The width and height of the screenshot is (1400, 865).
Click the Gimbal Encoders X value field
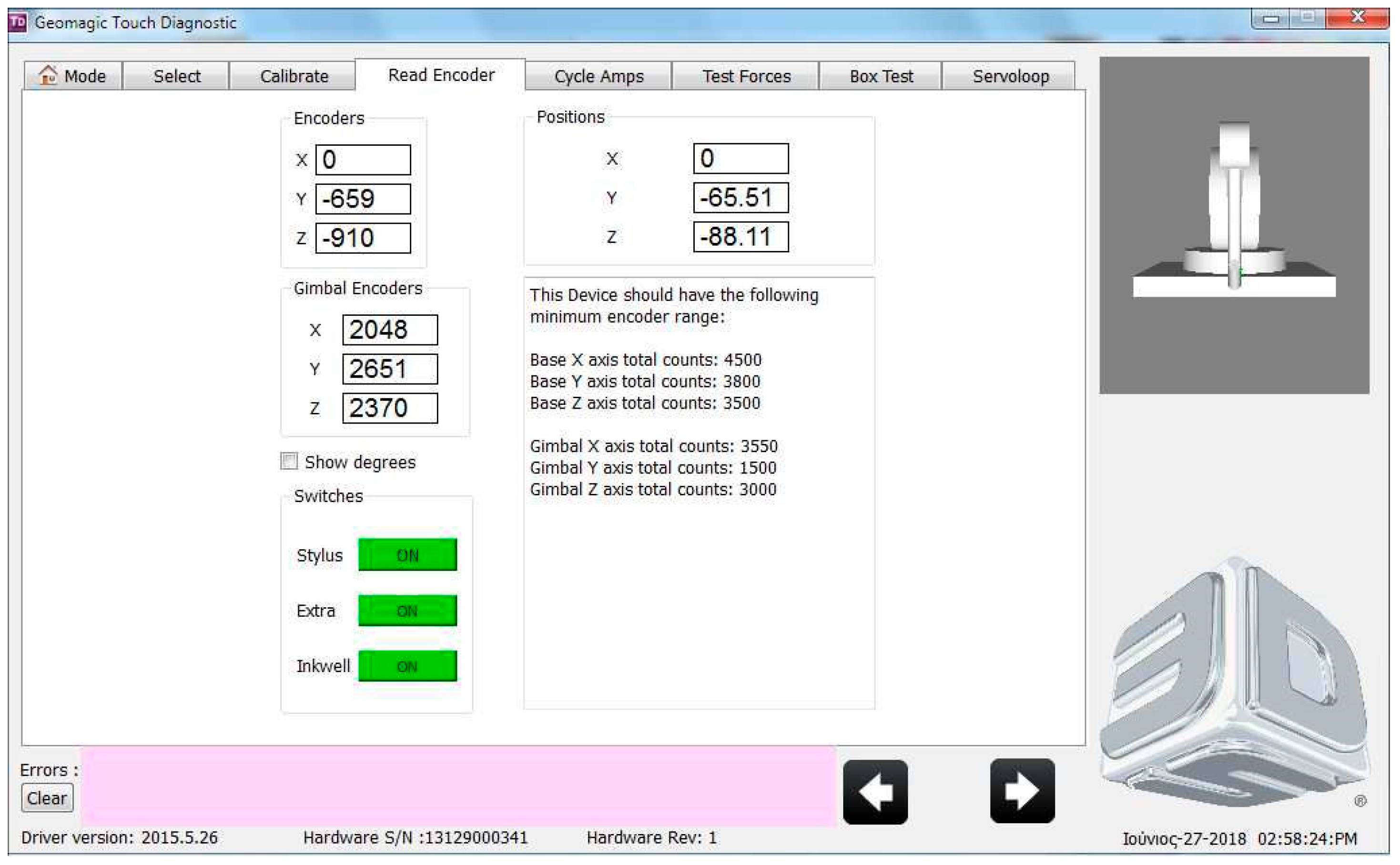tap(390, 330)
